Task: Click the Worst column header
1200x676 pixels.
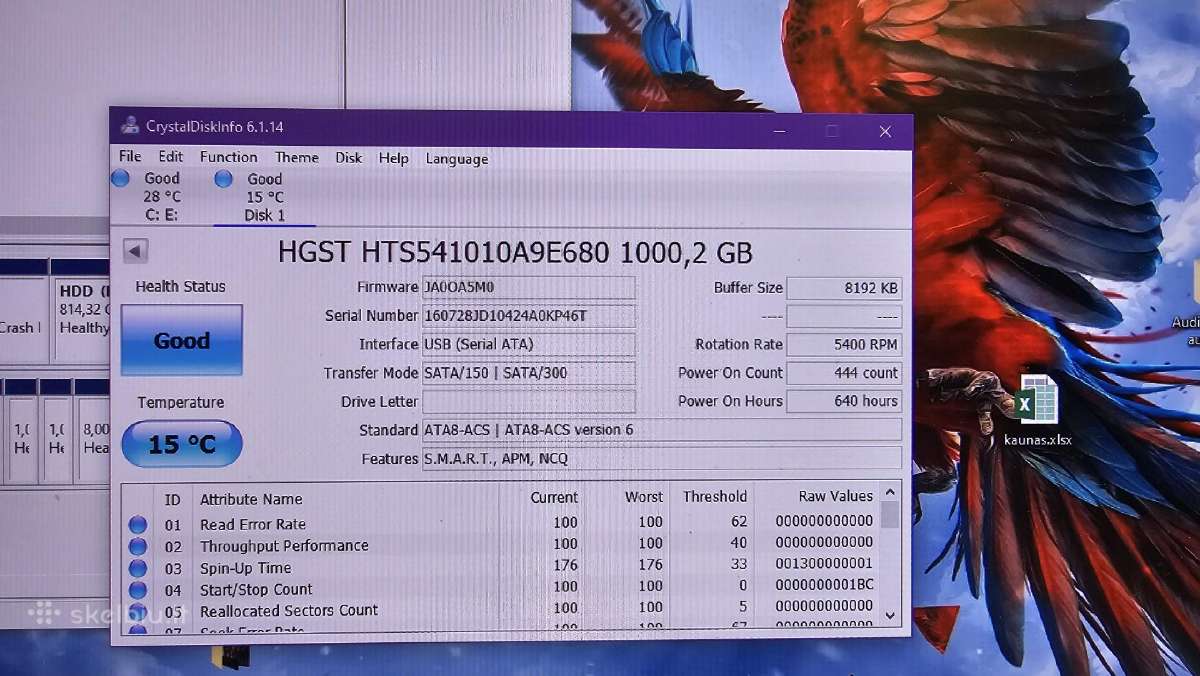Action: (x=644, y=497)
